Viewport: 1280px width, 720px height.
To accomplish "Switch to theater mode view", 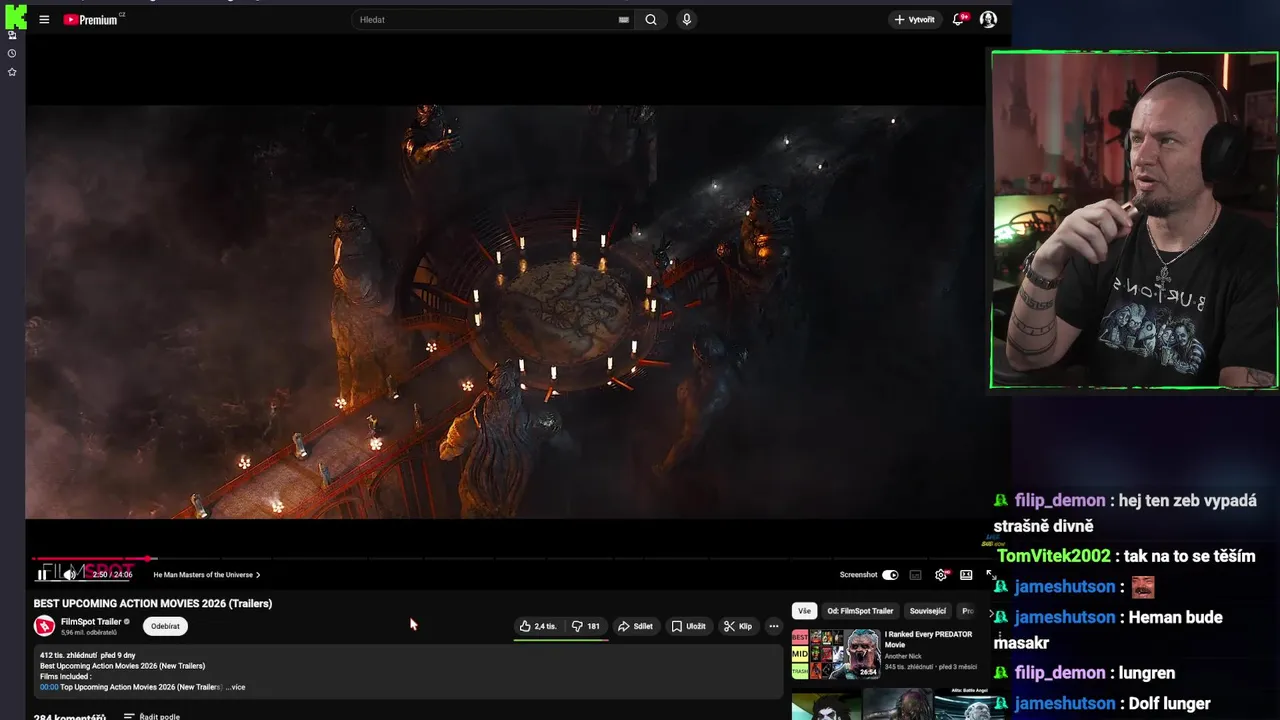I will (x=966, y=575).
